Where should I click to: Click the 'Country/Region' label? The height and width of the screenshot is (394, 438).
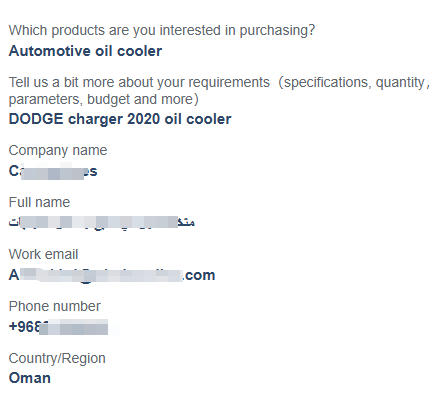[57, 358]
